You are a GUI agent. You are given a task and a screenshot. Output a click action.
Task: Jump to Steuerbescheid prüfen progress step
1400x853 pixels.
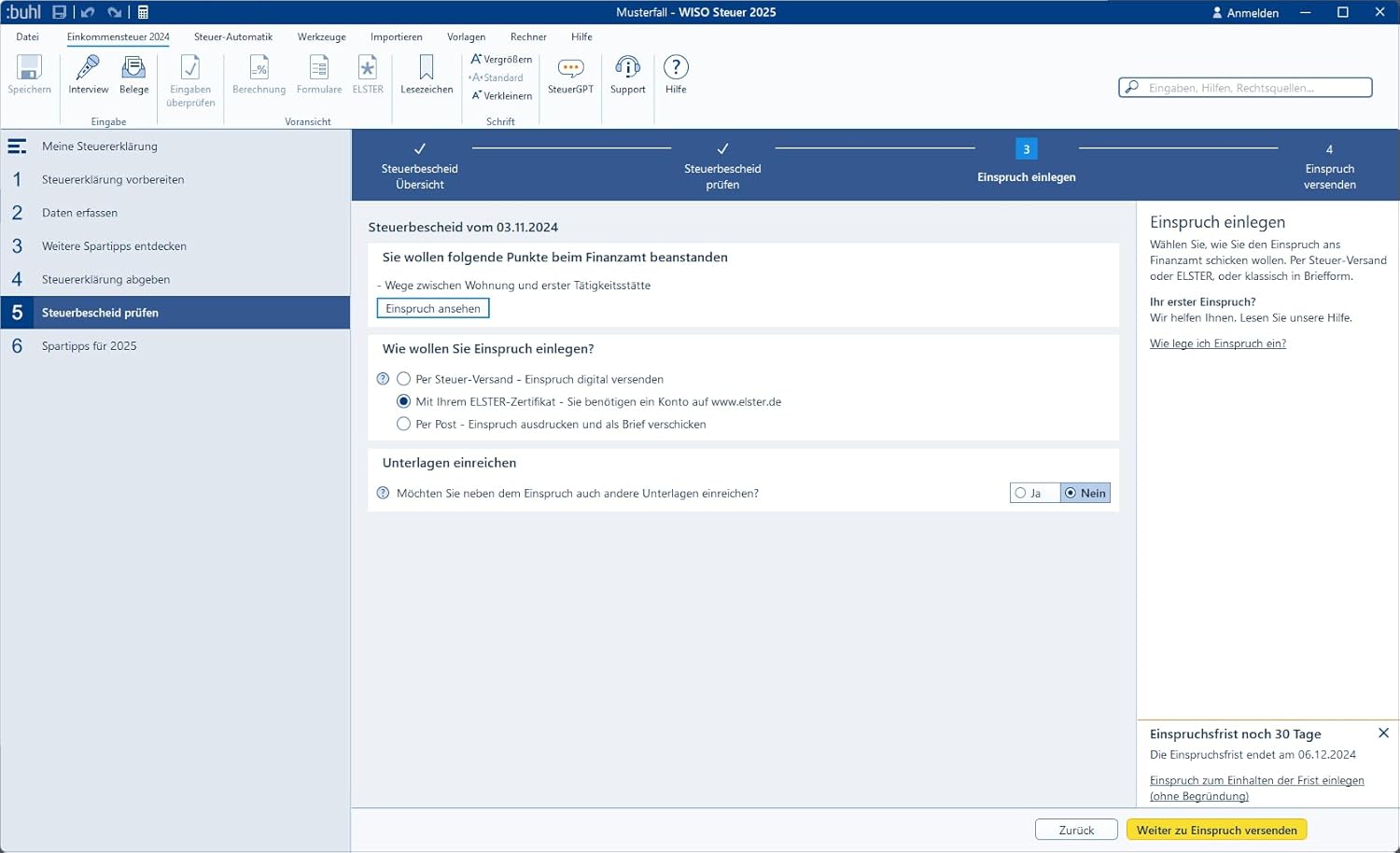[x=722, y=166]
